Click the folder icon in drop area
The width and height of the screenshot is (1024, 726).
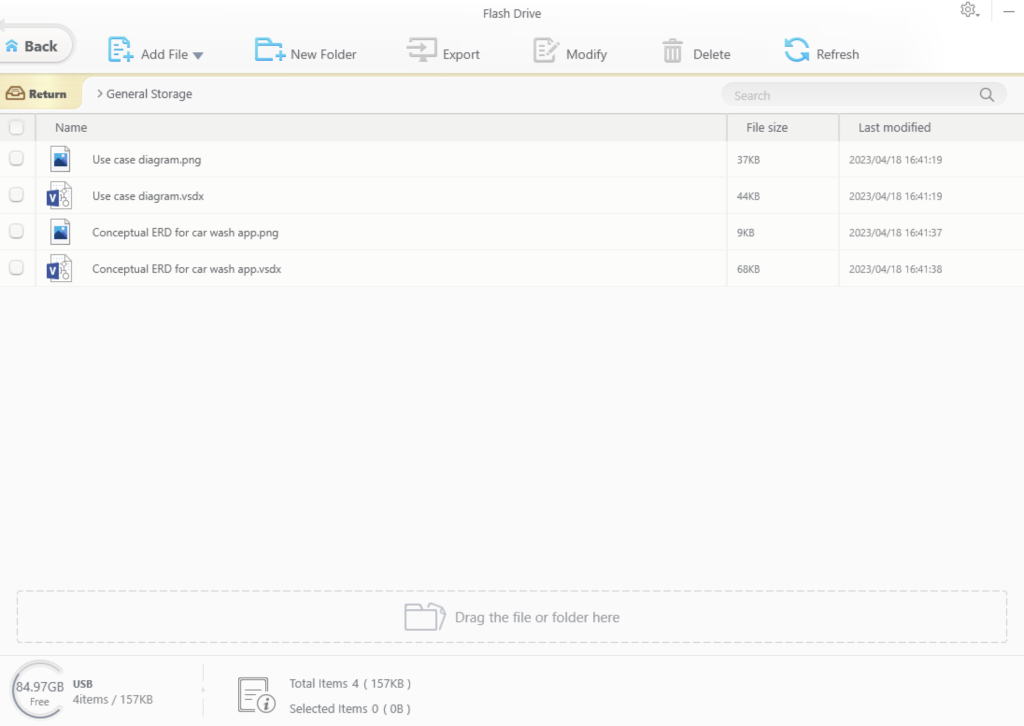[424, 616]
